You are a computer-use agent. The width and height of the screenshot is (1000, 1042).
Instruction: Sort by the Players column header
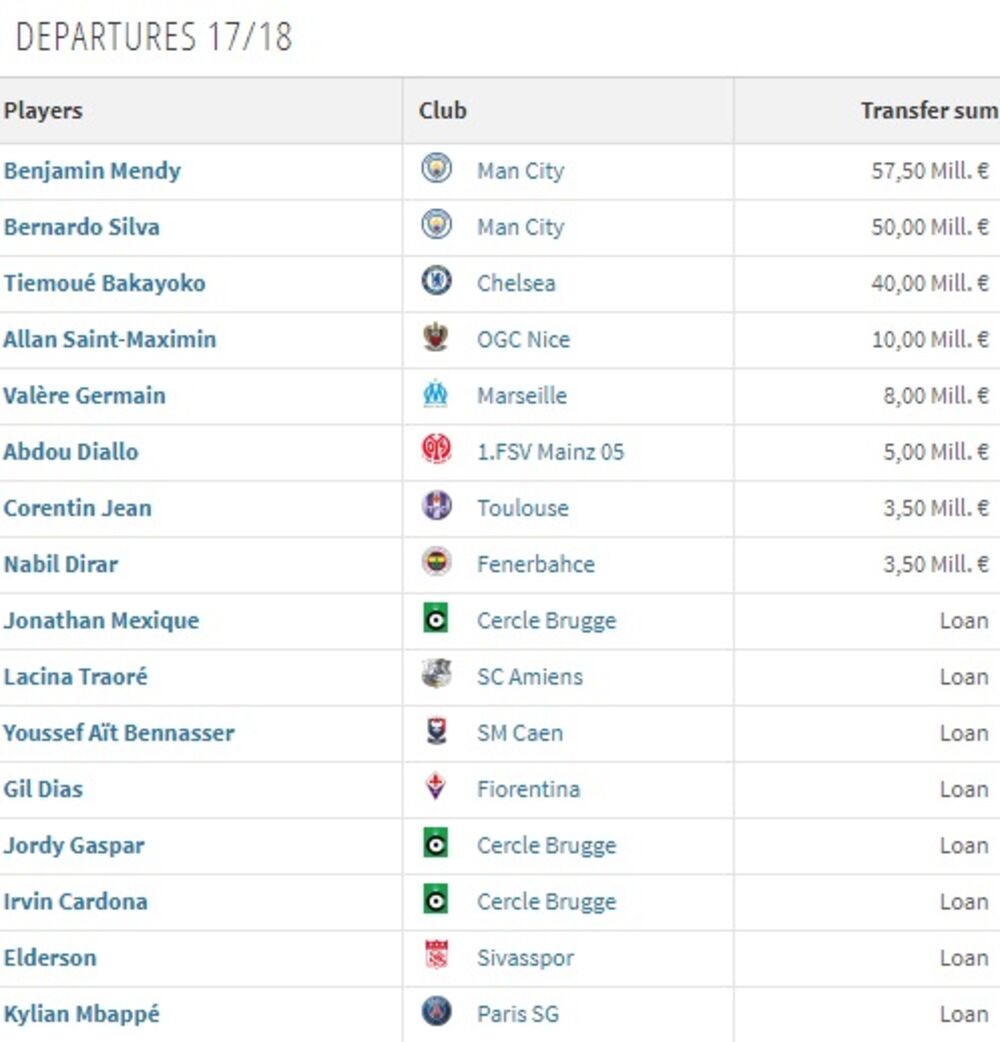click(43, 110)
